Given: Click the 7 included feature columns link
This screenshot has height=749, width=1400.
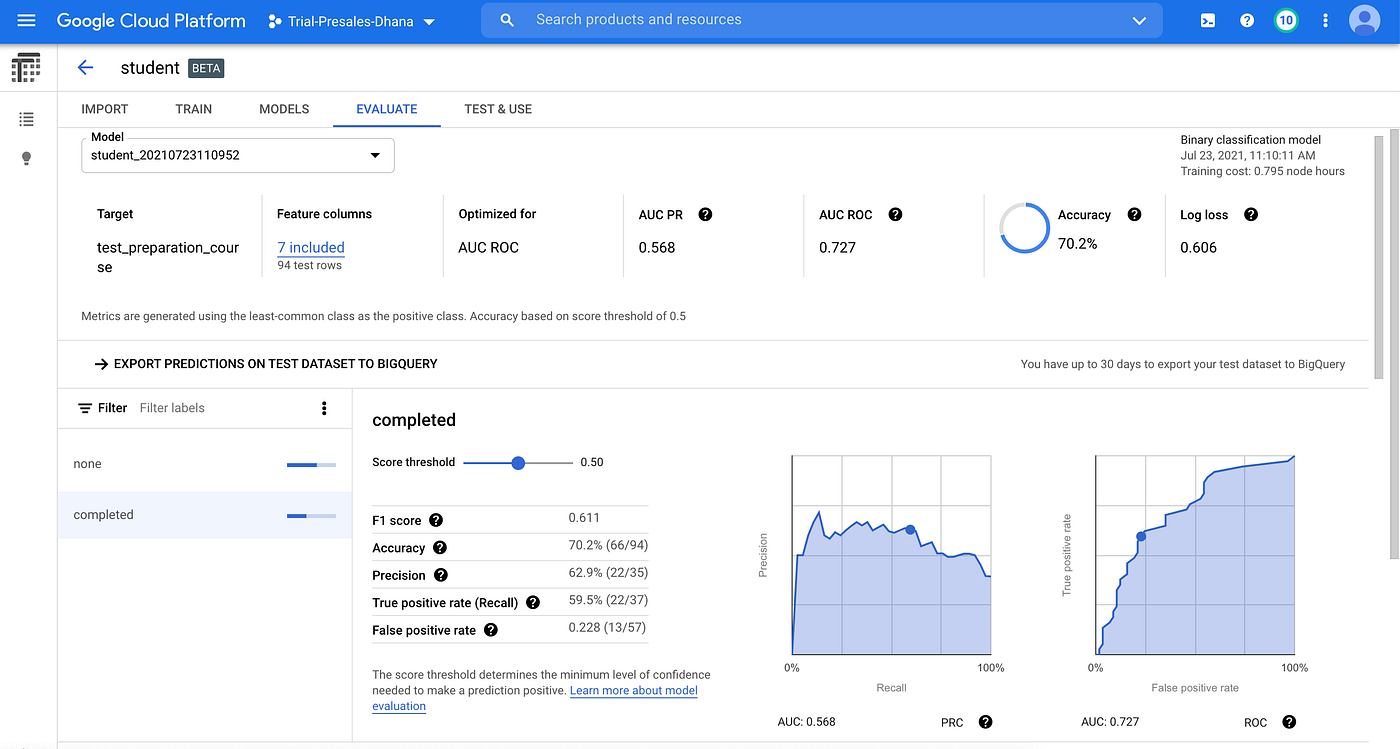Looking at the screenshot, I should pyautogui.click(x=310, y=247).
